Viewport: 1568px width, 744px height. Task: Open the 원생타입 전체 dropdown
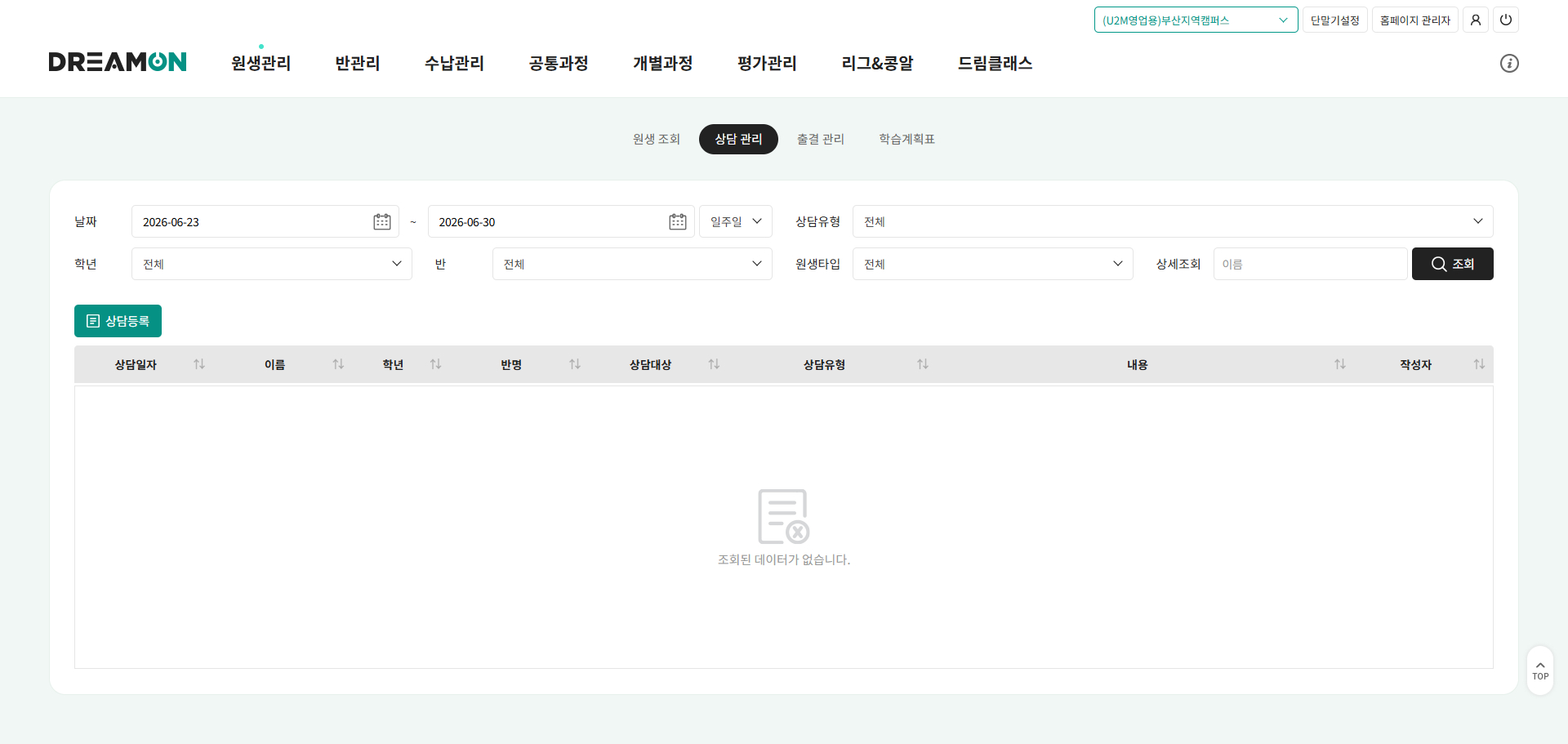(x=992, y=264)
